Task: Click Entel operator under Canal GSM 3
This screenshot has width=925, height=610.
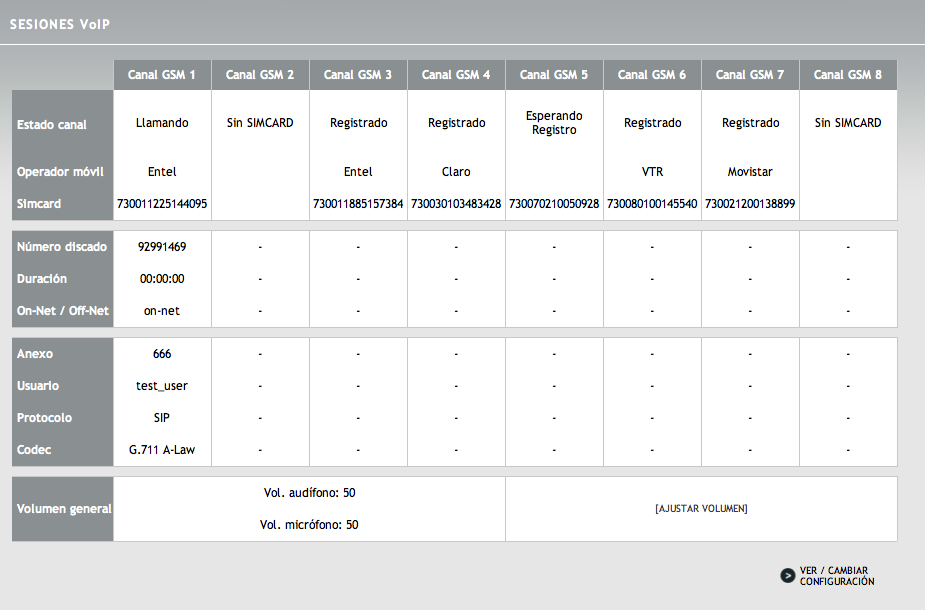Action: [x=358, y=172]
